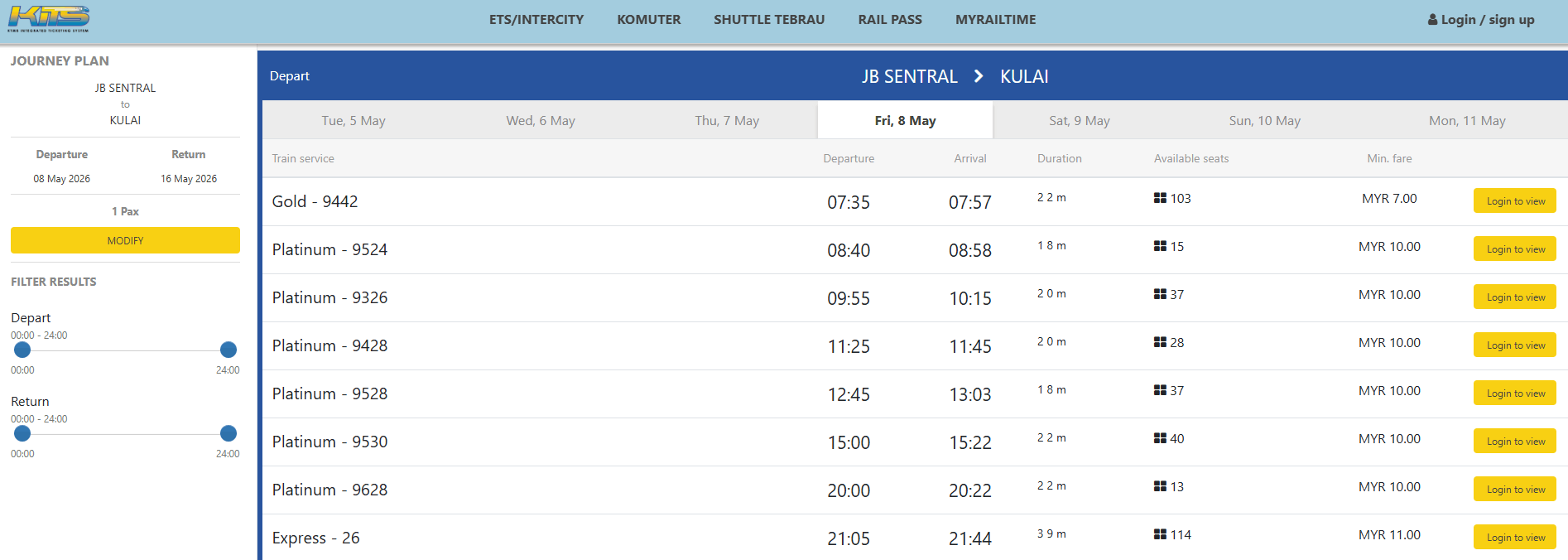Click the 1 Pax label
This screenshot has height=560, width=1568.
pyautogui.click(x=125, y=211)
